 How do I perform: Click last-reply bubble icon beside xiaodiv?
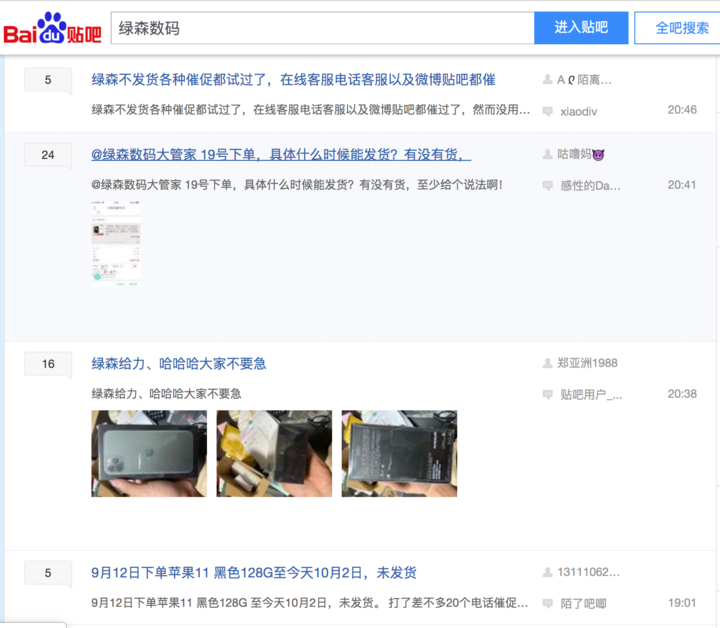(547, 111)
